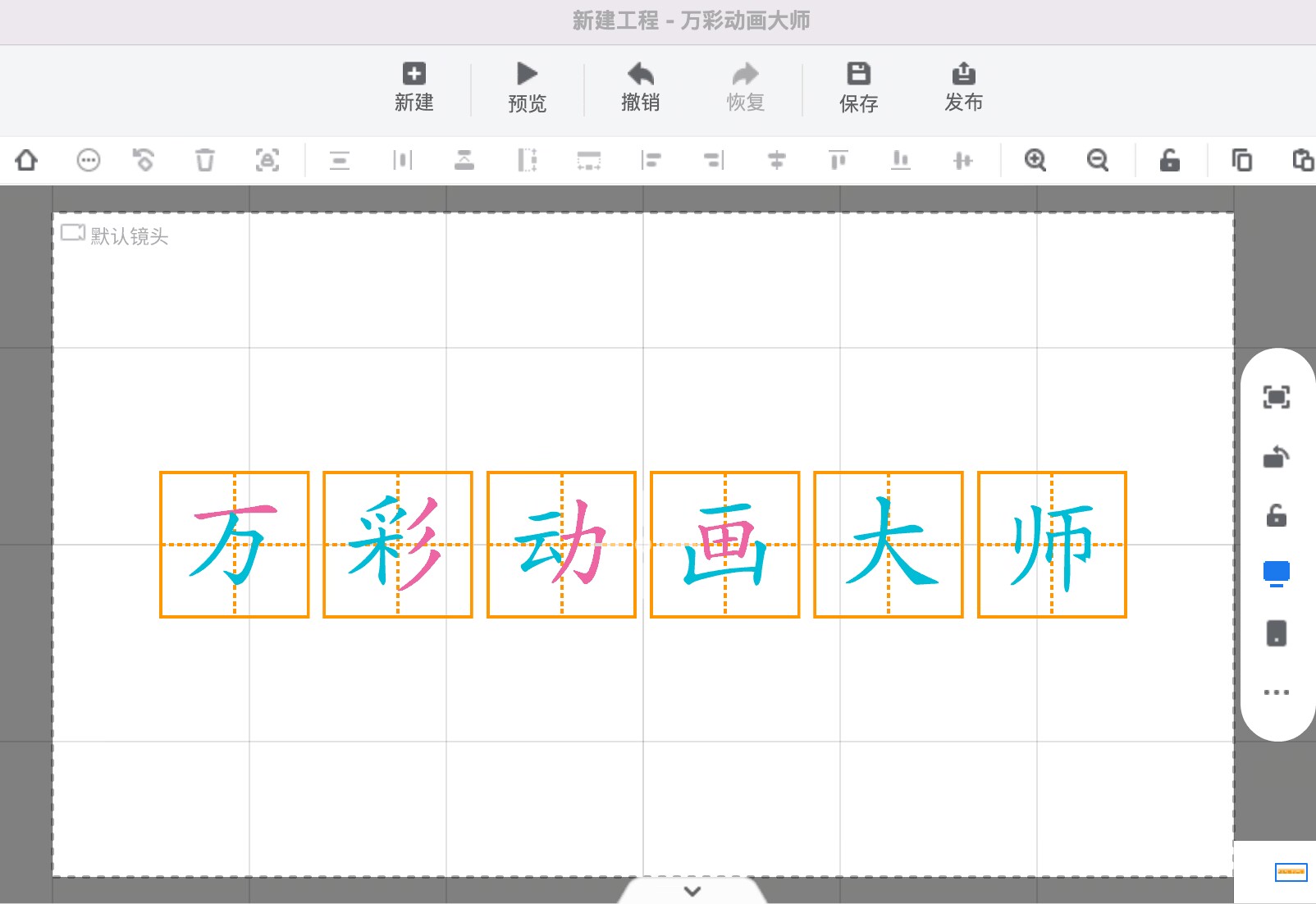Align objects to vertical middle
This screenshot has height=904, width=1316.
tap(963, 160)
